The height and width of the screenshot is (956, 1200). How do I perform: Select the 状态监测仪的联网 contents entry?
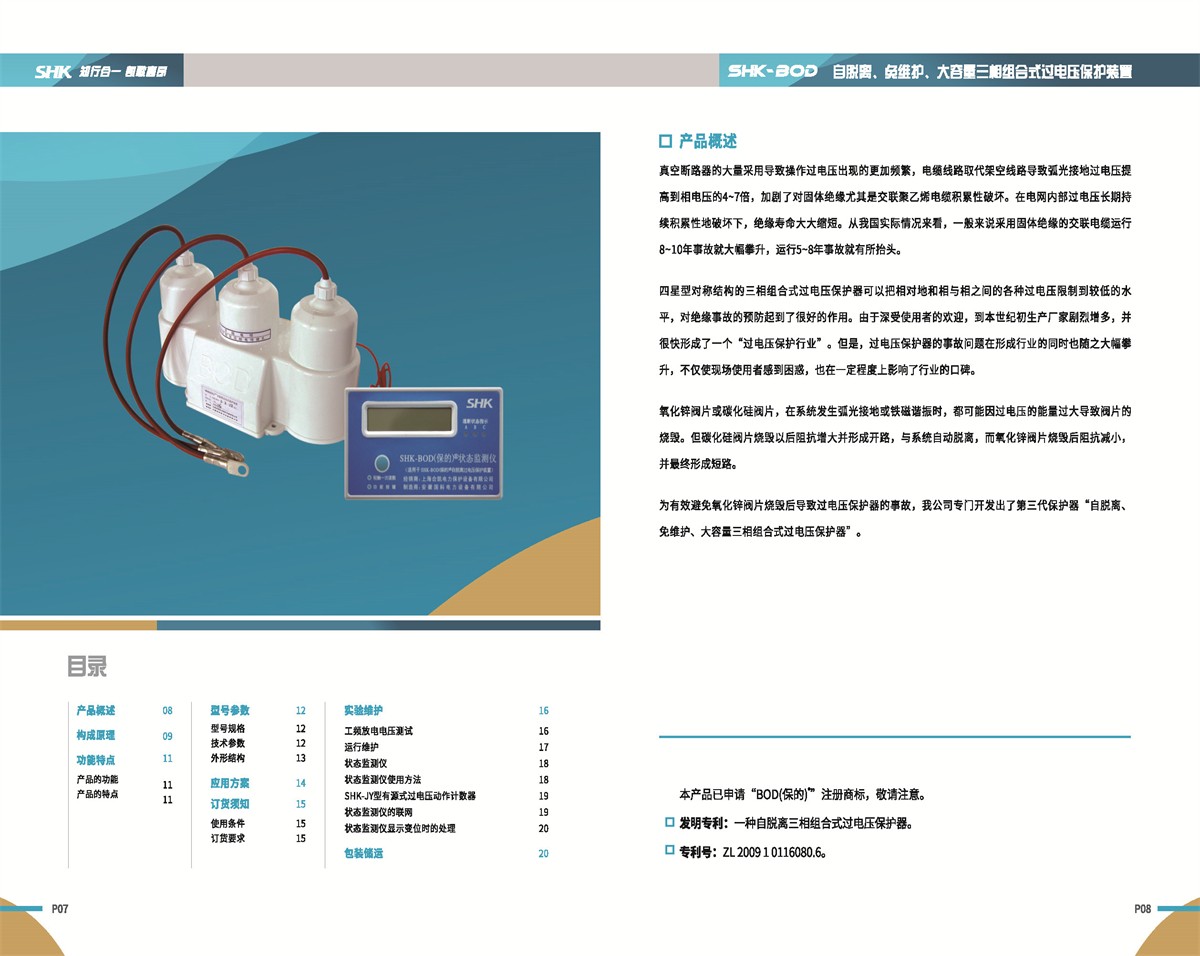coord(379,812)
